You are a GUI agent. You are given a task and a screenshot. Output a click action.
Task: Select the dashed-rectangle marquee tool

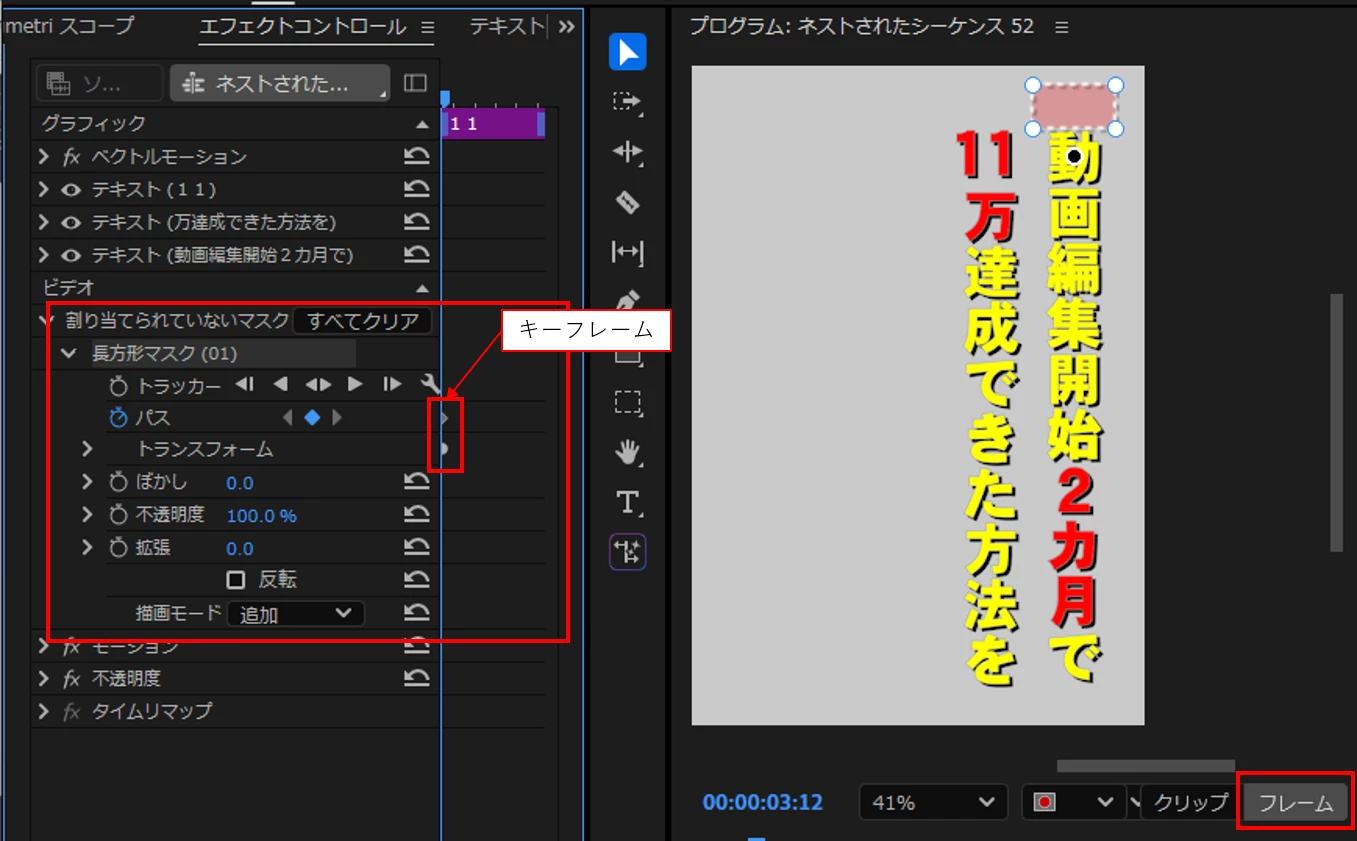628,402
